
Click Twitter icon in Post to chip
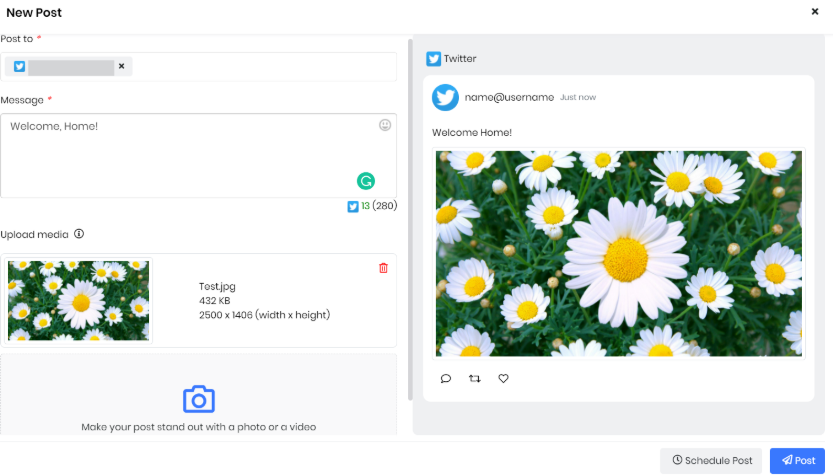click(x=20, y=66)
